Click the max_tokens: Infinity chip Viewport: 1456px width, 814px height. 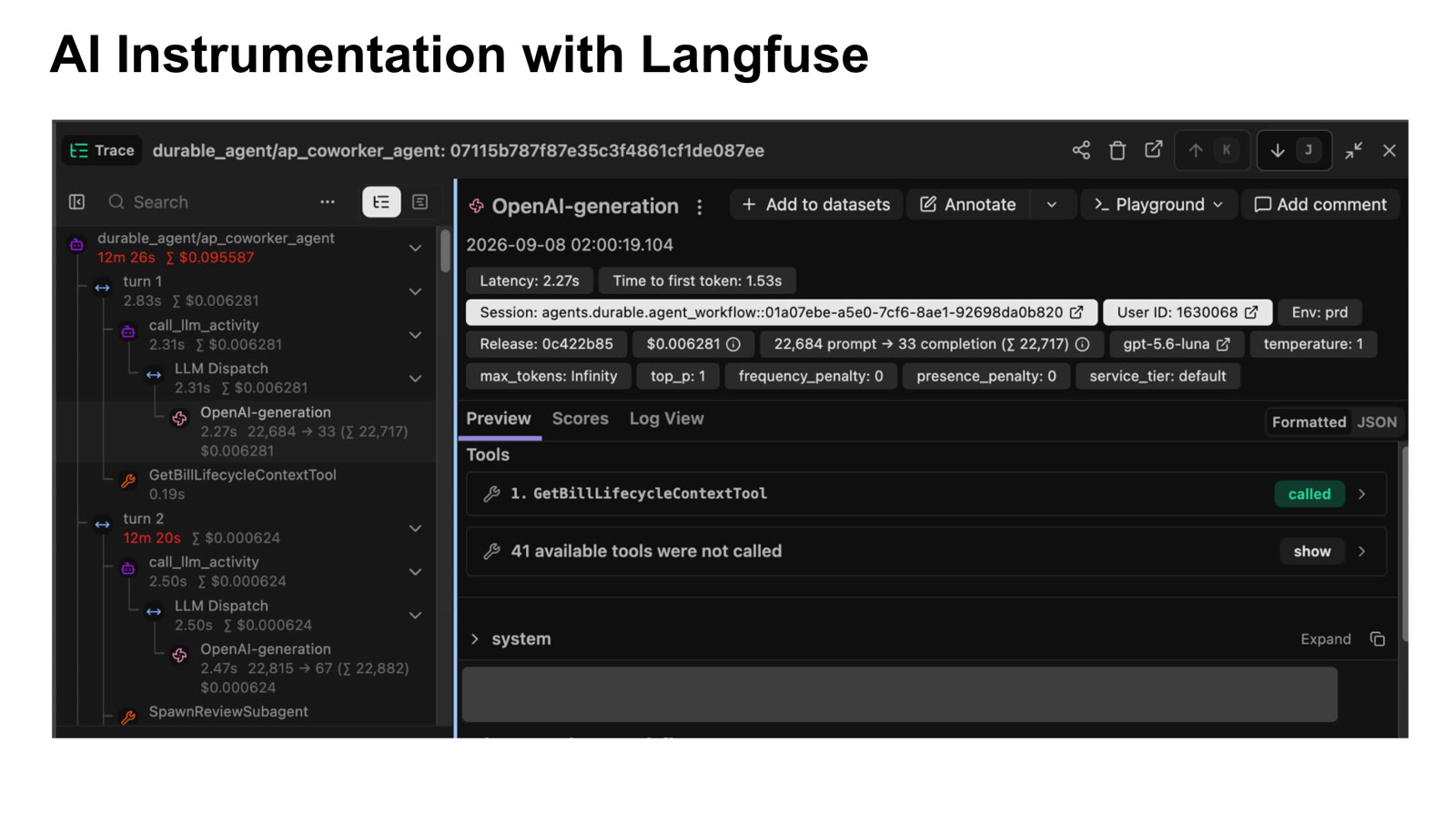pos(549,376)
